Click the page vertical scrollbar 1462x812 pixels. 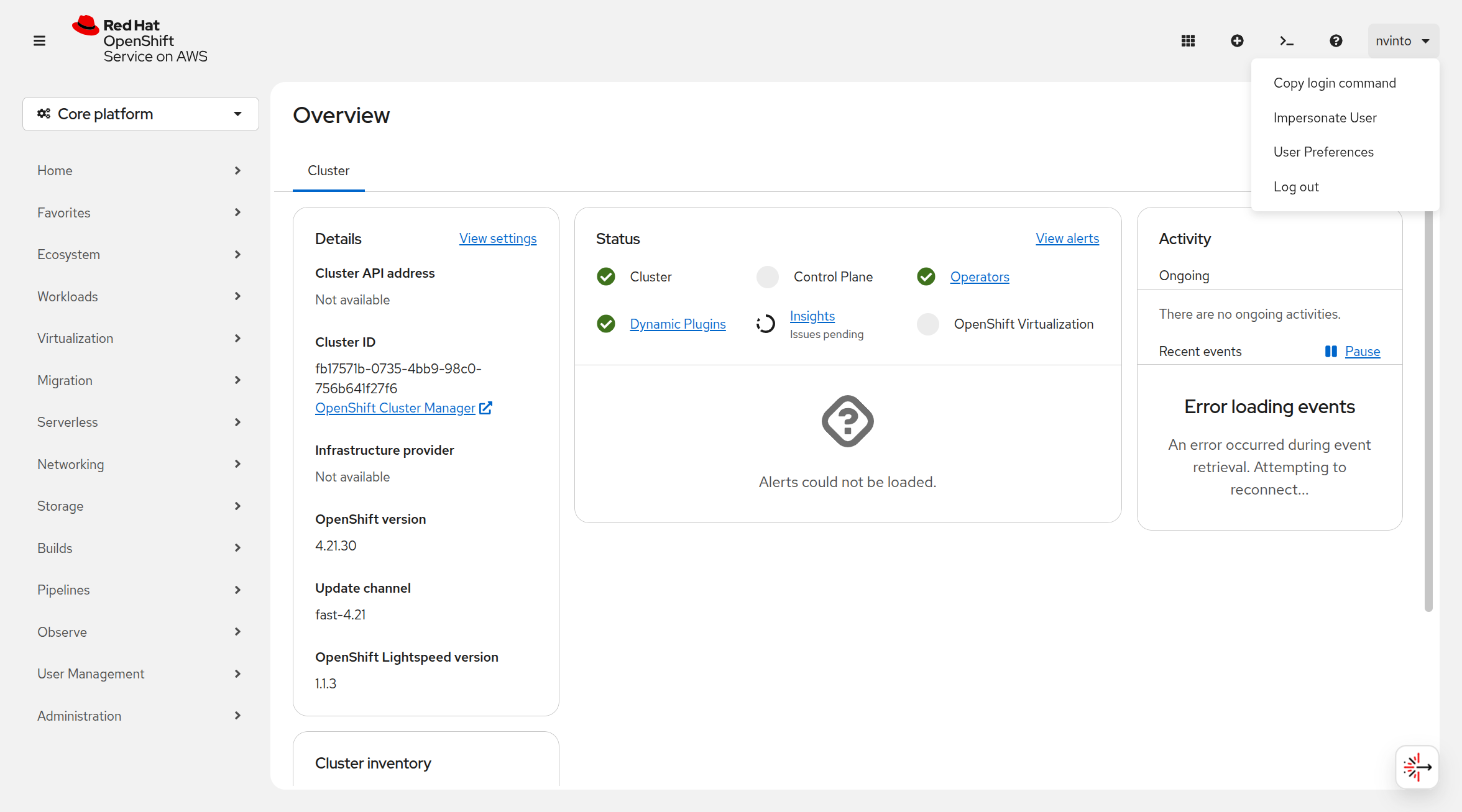click(x=1428, y=410)
